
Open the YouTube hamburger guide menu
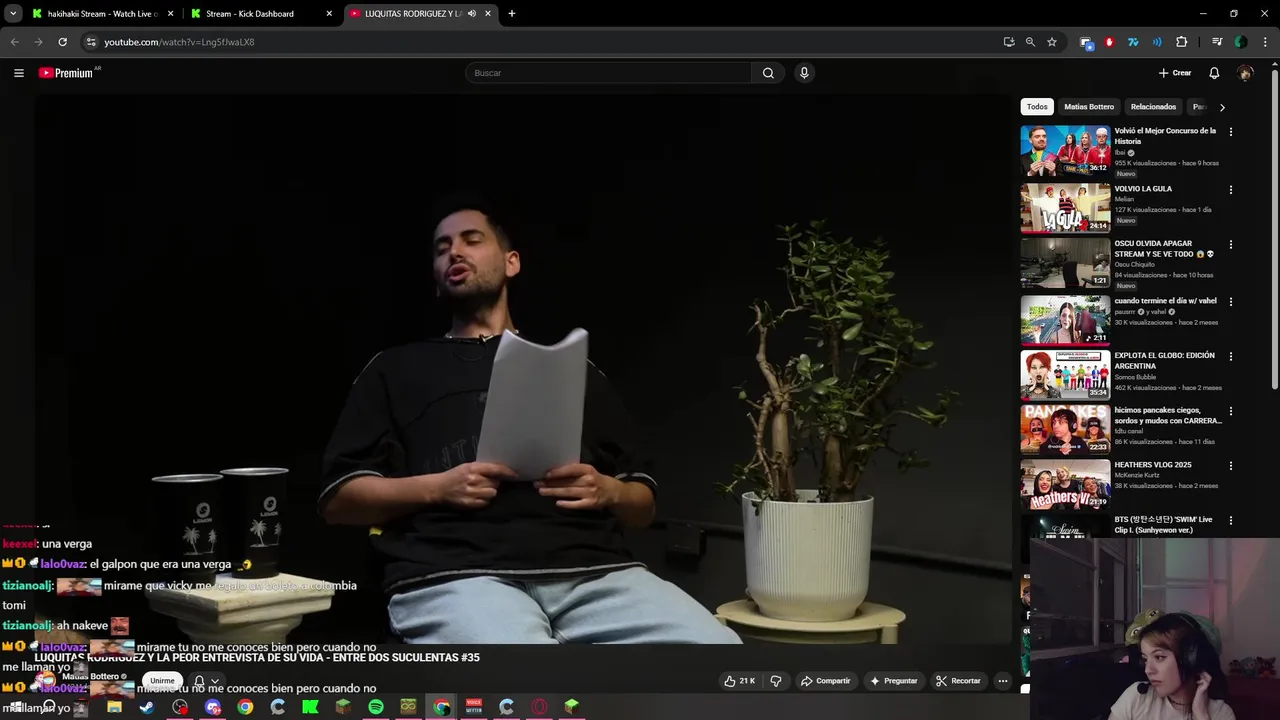19,73
